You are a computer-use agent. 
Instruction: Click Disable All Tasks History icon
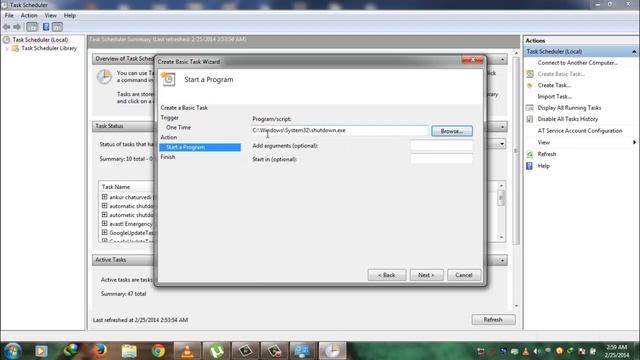pyautogui.click(x=530, y=119)
